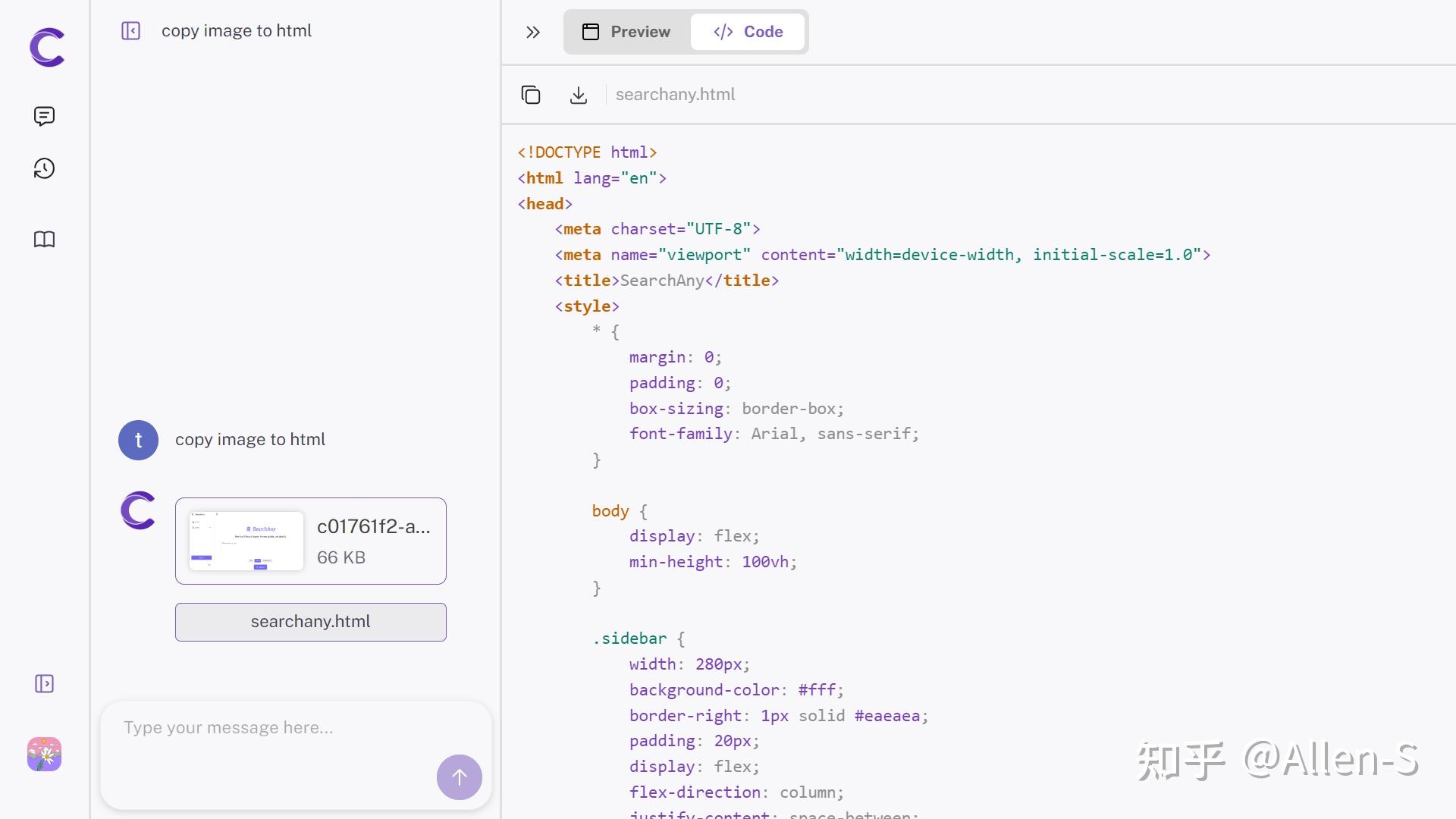The height and width of the screenshot is (819, 1456).
Task: Open the c01761f2 image attachment card
Action: pyautogui.click(x=373, y=541)
